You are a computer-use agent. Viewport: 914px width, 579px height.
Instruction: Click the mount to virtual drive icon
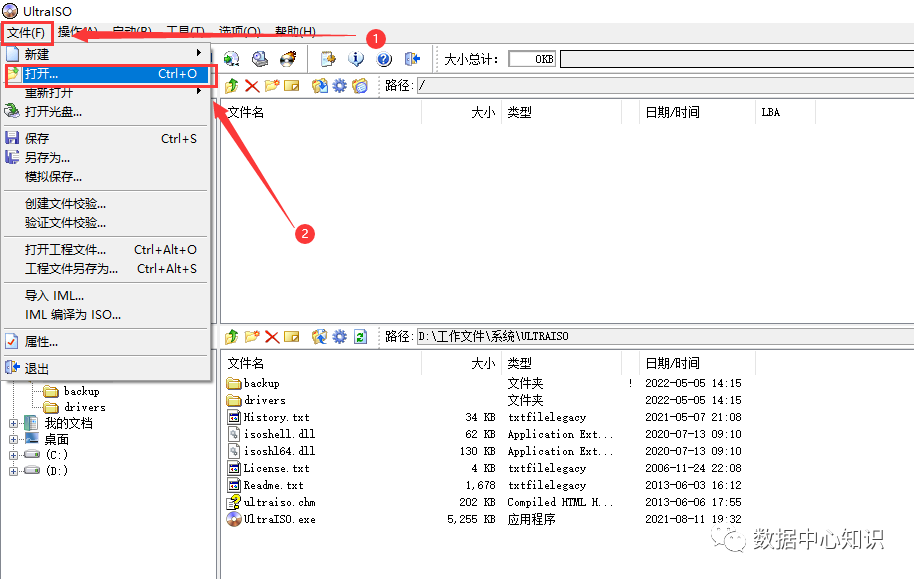260,59
